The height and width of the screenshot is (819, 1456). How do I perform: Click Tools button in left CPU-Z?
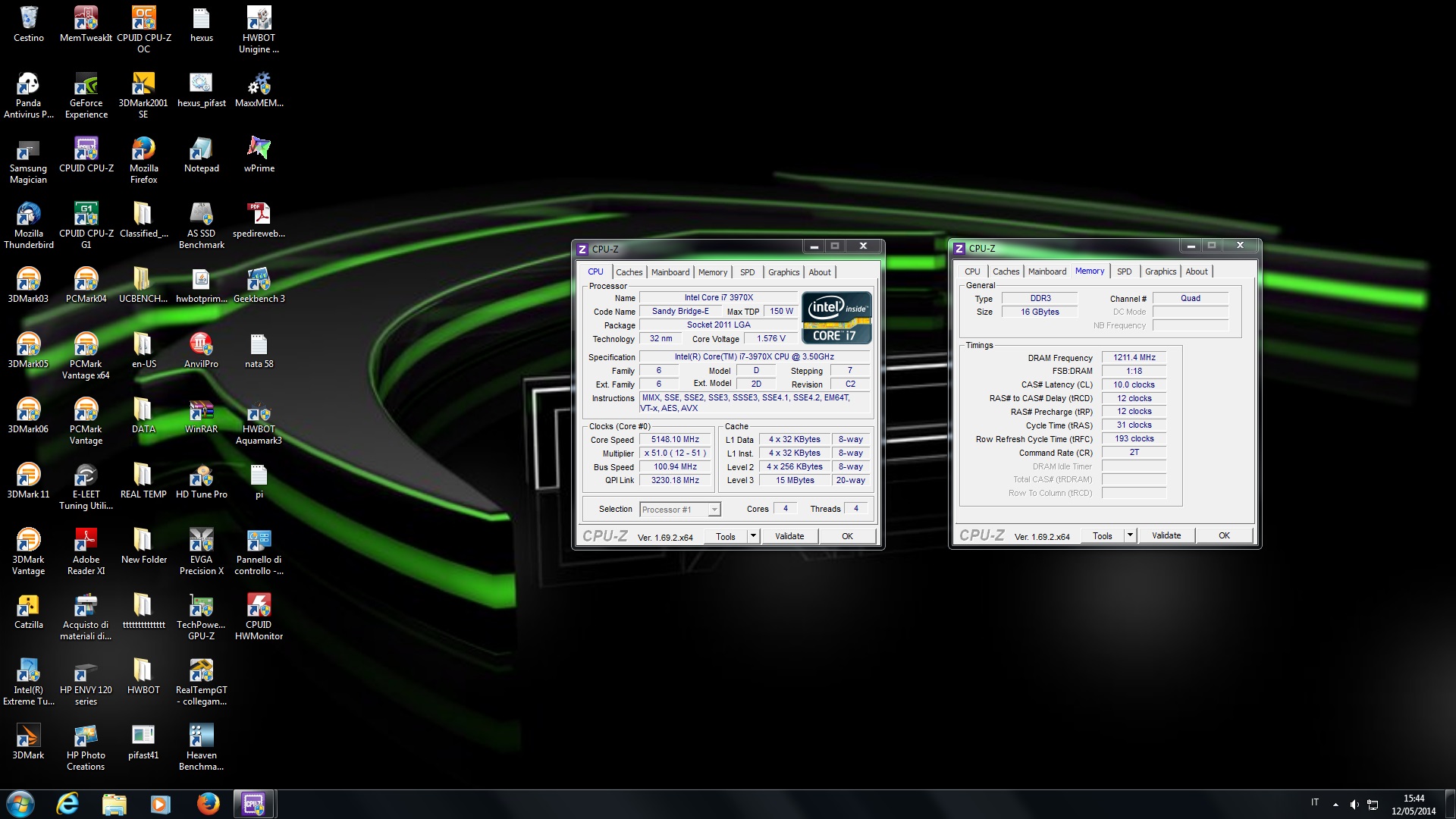point(726,536)
